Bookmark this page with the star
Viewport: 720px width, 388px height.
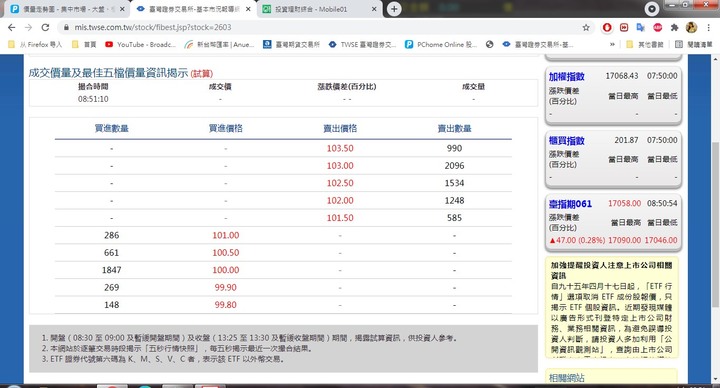[x=586, y=28]
